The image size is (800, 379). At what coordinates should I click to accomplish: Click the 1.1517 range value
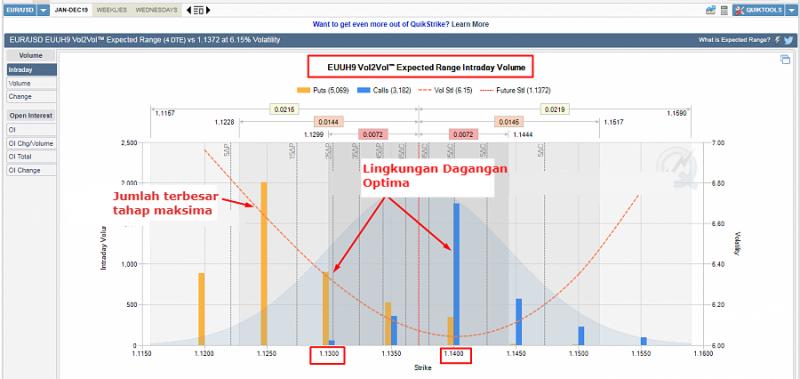[614, 122]
